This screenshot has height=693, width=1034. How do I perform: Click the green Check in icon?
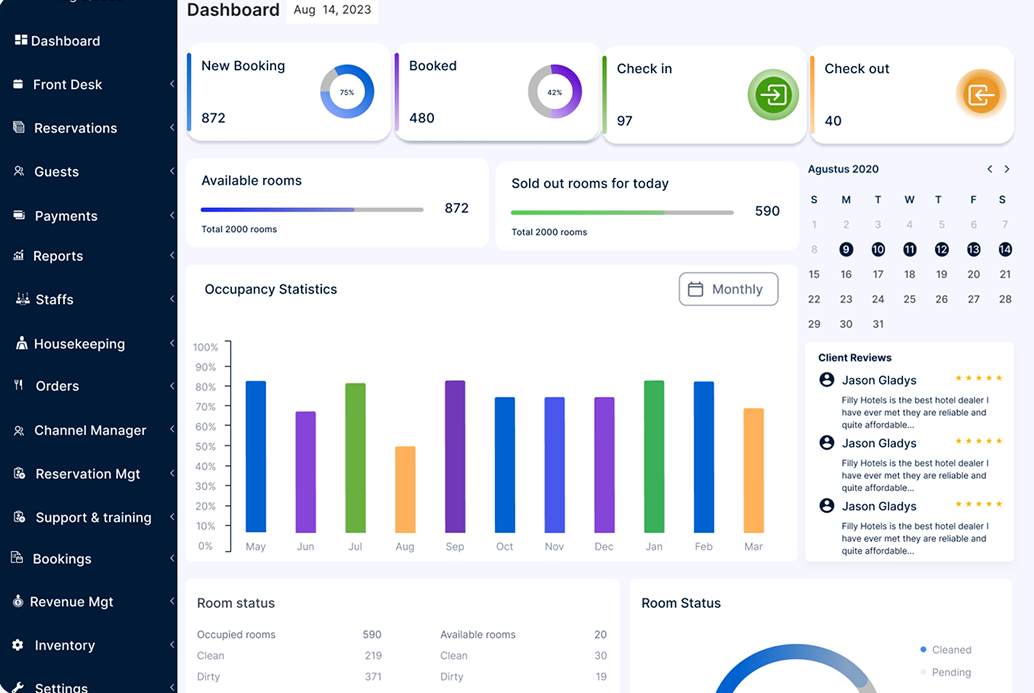(x=773, y=94)
